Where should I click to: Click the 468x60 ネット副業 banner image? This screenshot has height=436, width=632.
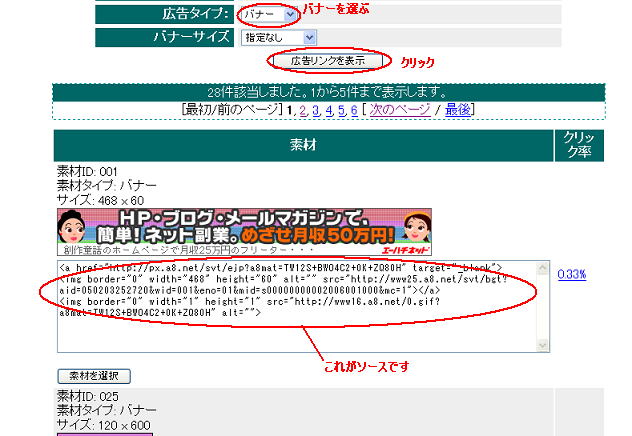point(245,226)
